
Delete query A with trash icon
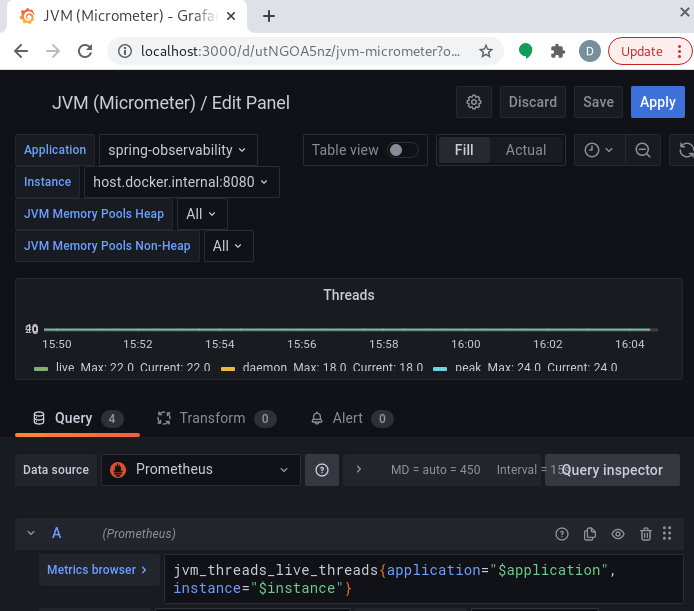pyautogui.click(x=646, y=534)
